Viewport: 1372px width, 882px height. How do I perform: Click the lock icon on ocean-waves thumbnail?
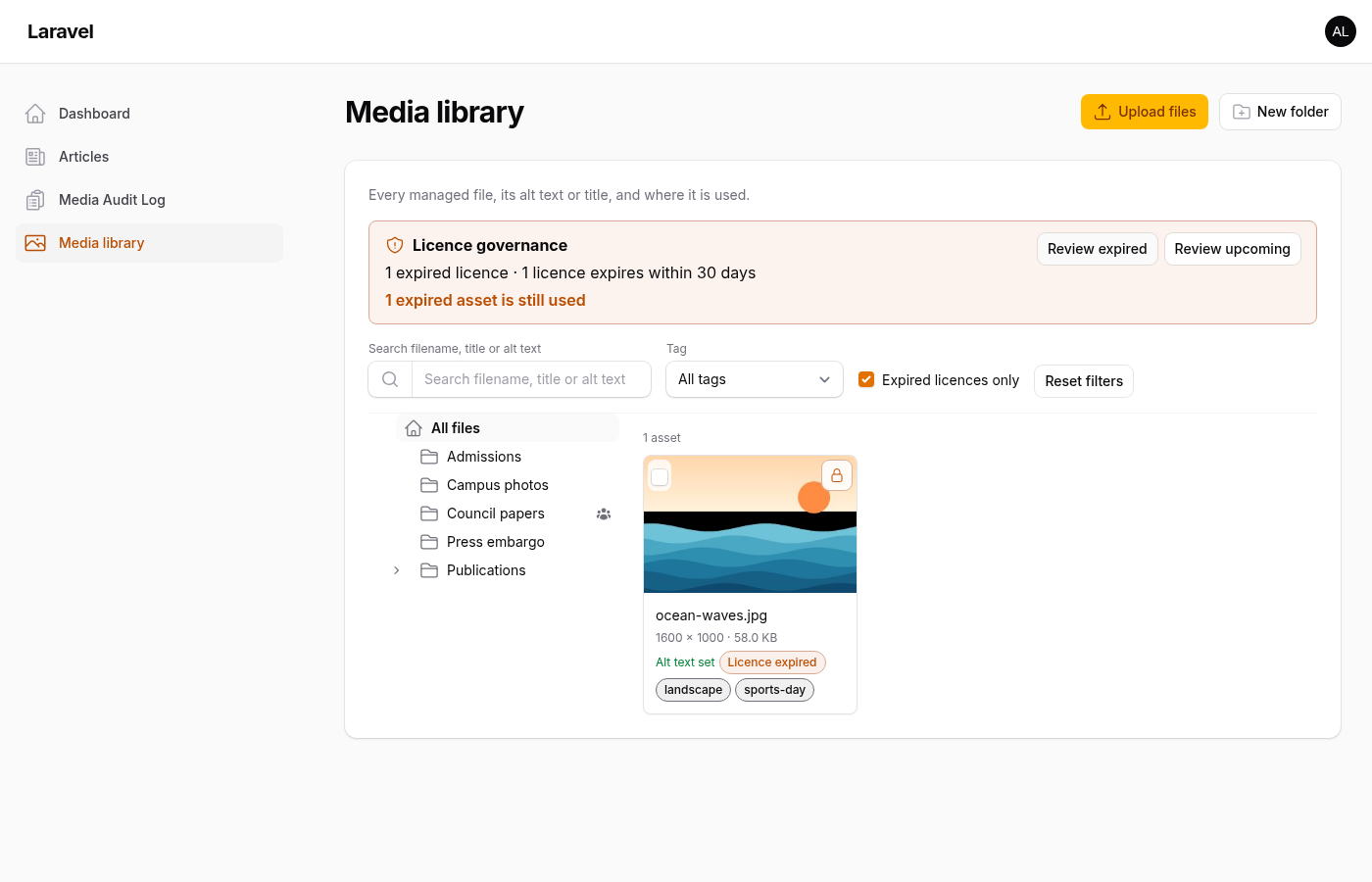coord(837,475)
